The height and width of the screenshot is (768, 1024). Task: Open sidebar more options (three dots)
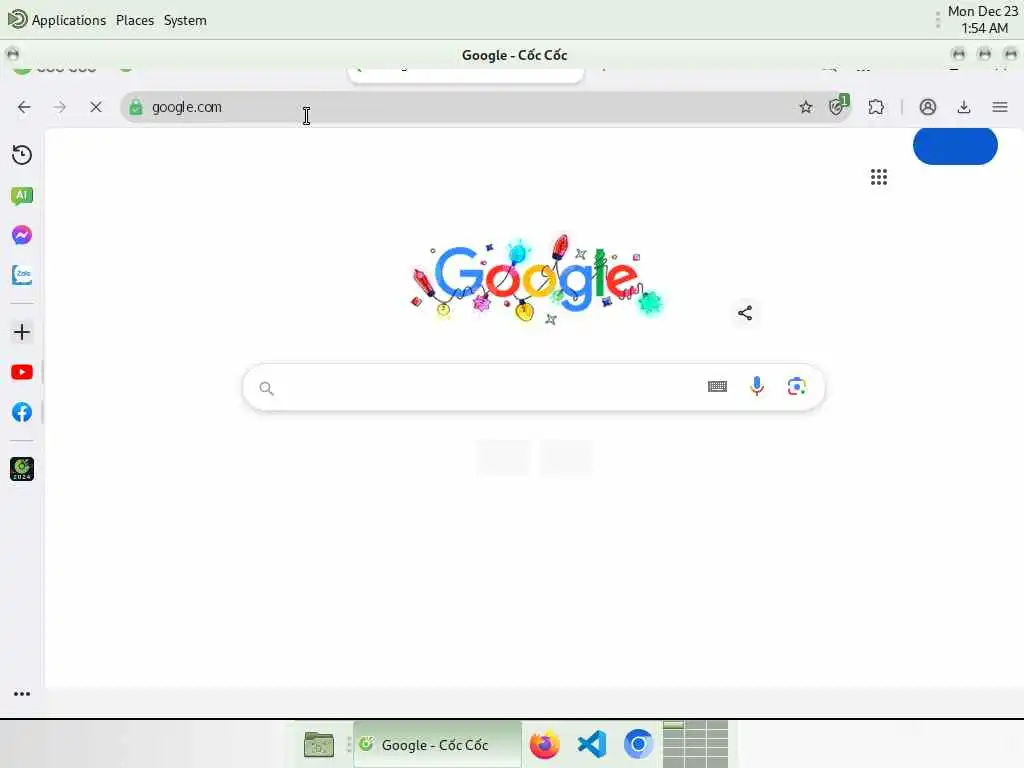point(22,694)
